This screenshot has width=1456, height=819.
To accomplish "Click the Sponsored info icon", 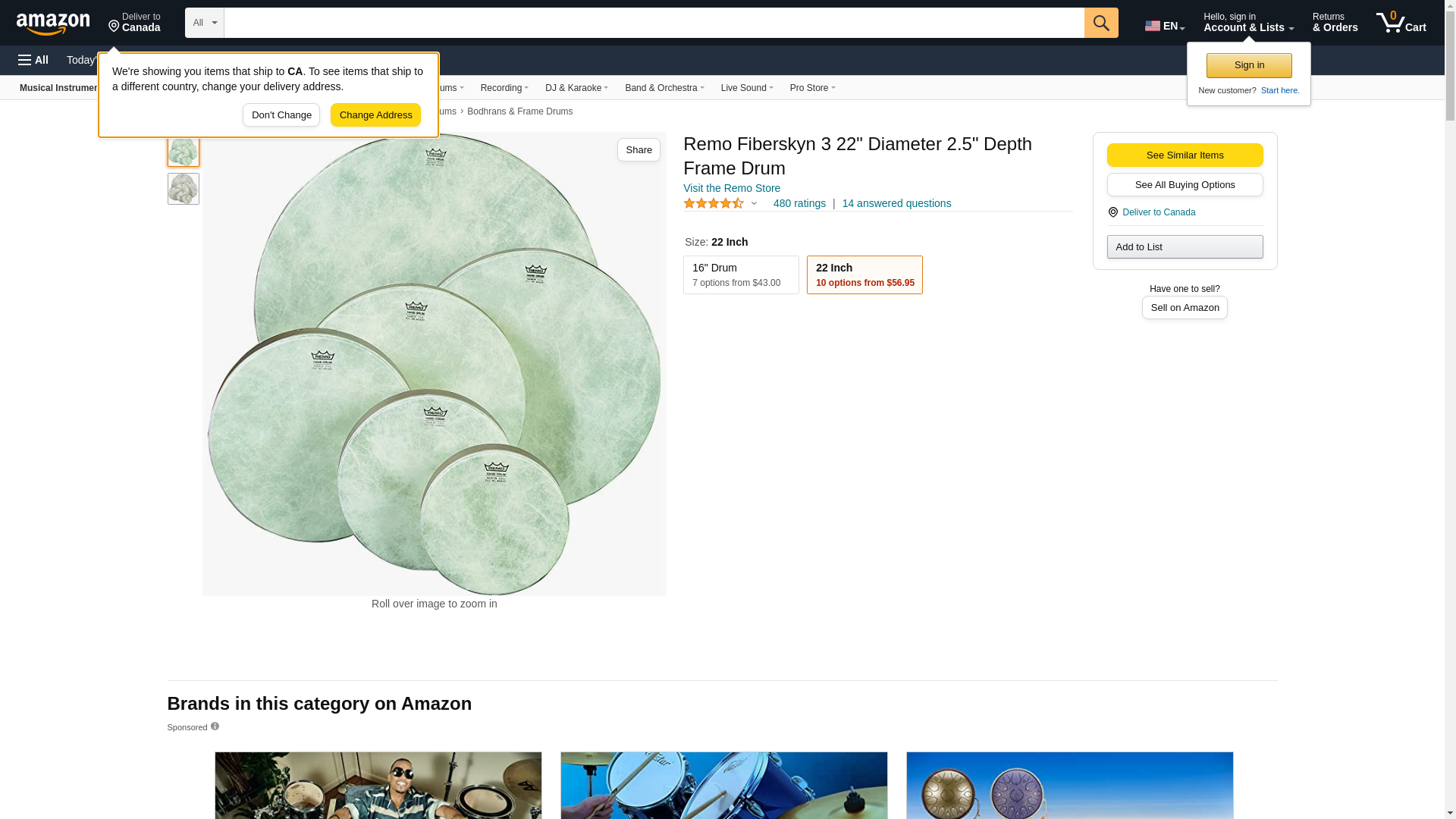I will (215, 726).
